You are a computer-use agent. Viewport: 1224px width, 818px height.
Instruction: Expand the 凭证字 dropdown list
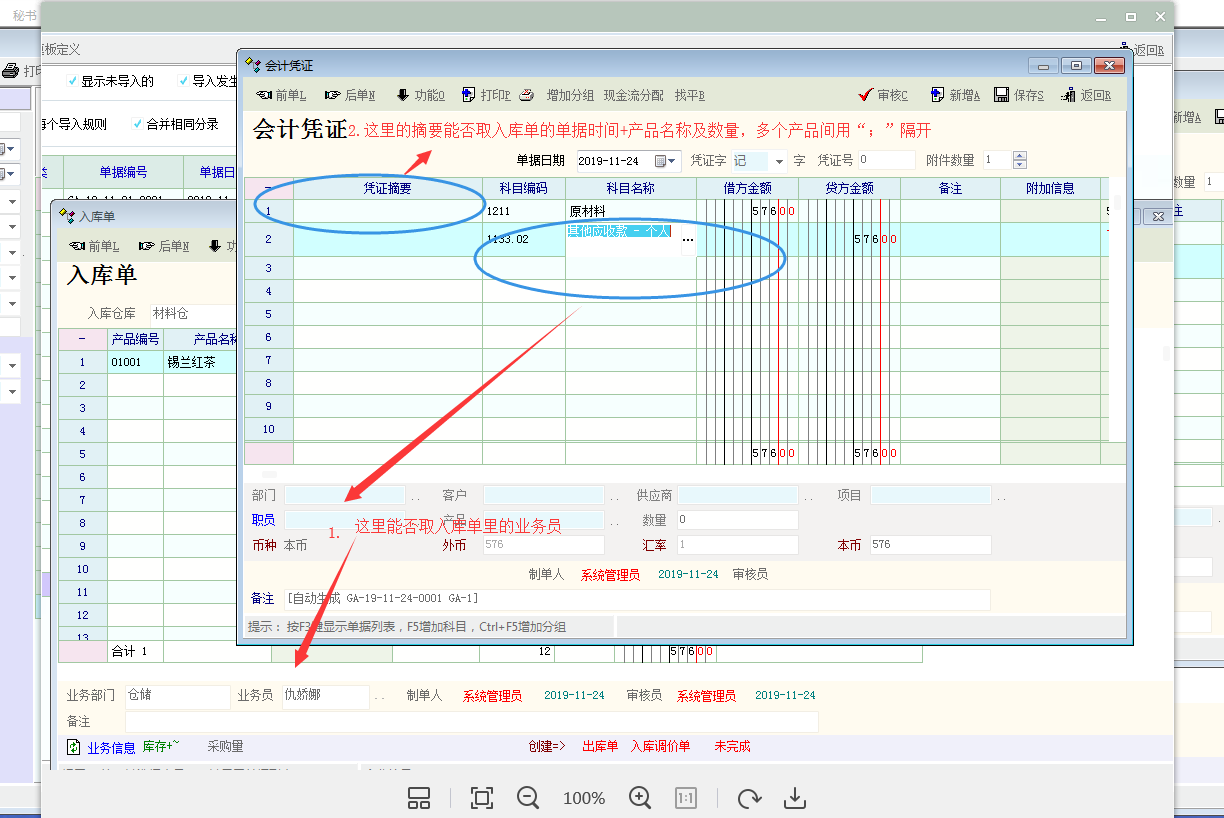[x=780, y=161]
